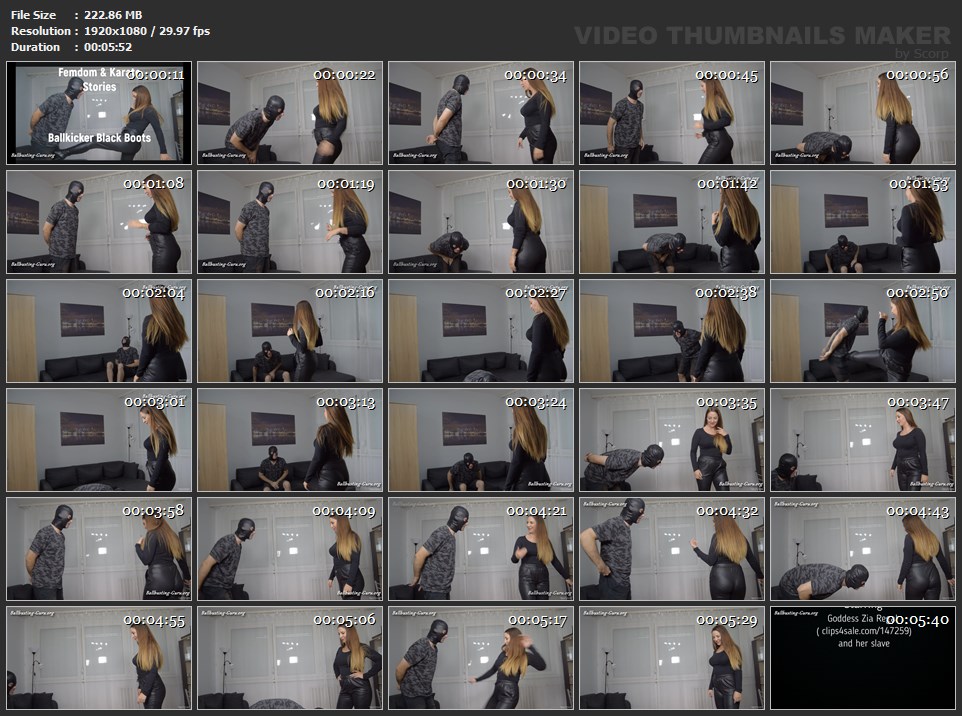Viewport: 962px width, 716px height.
Task: Open the thumbnail timestamped 00:04:32
Action: tap(672, 549)
